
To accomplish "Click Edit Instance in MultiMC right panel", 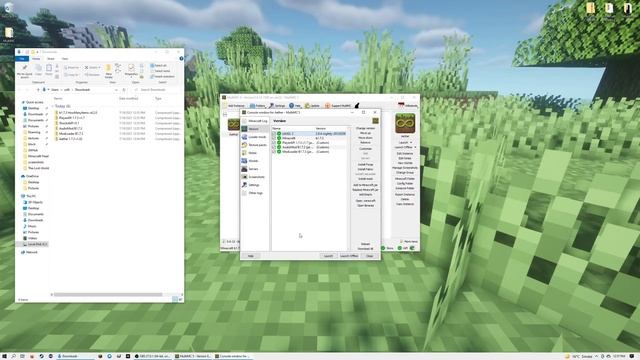I will tap(405, 153).
